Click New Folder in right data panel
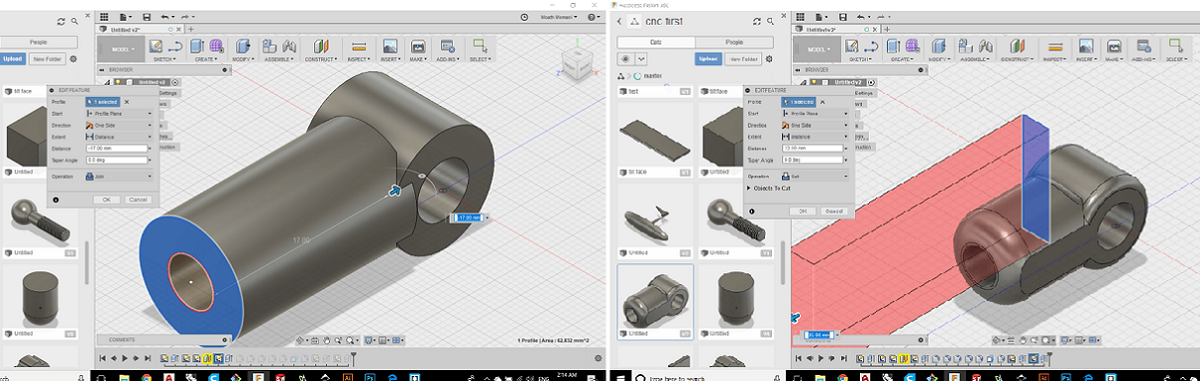 pyautogui.click(x=742, y=59)
